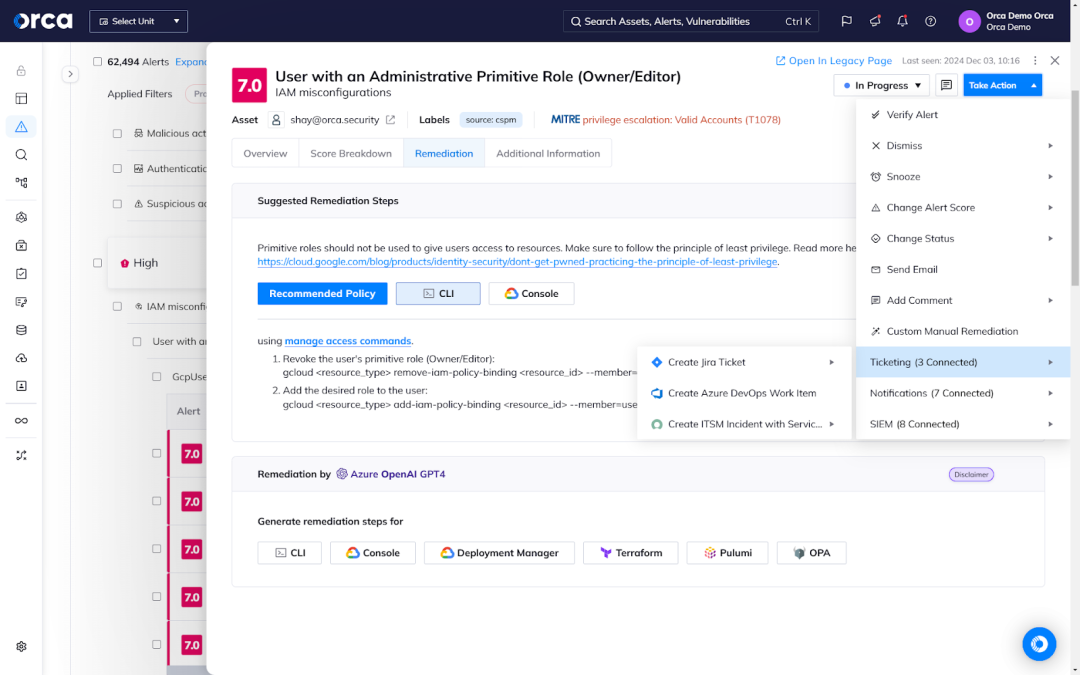Expand the Snooze submenu
This screenshot has width=1080, height=675.
coord(963,177)
